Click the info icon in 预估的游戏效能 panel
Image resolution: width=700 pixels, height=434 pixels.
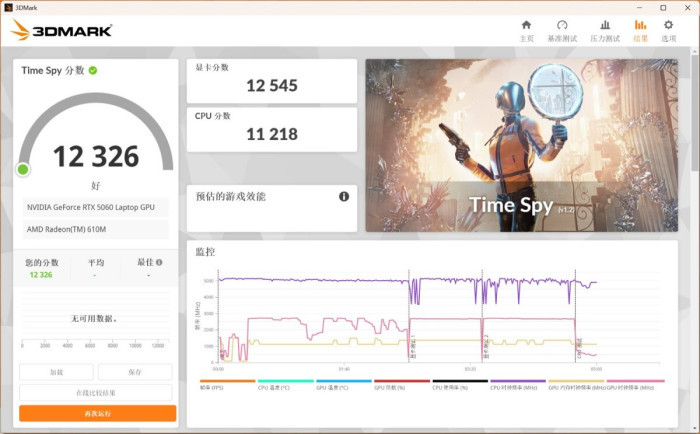344,196
